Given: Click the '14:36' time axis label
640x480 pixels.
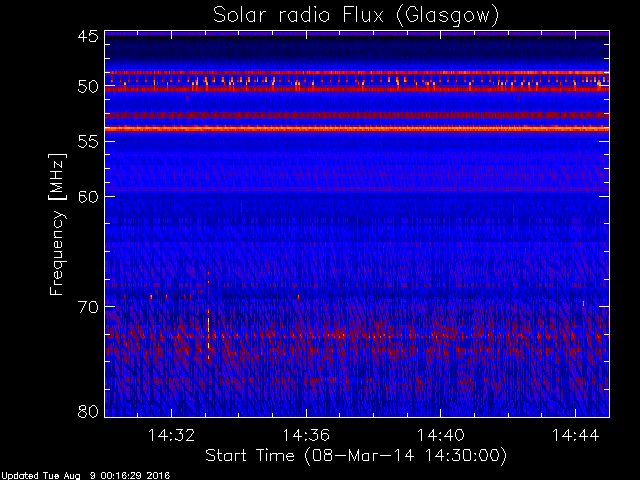Looking at the screenshot, I should click(306, 435).
